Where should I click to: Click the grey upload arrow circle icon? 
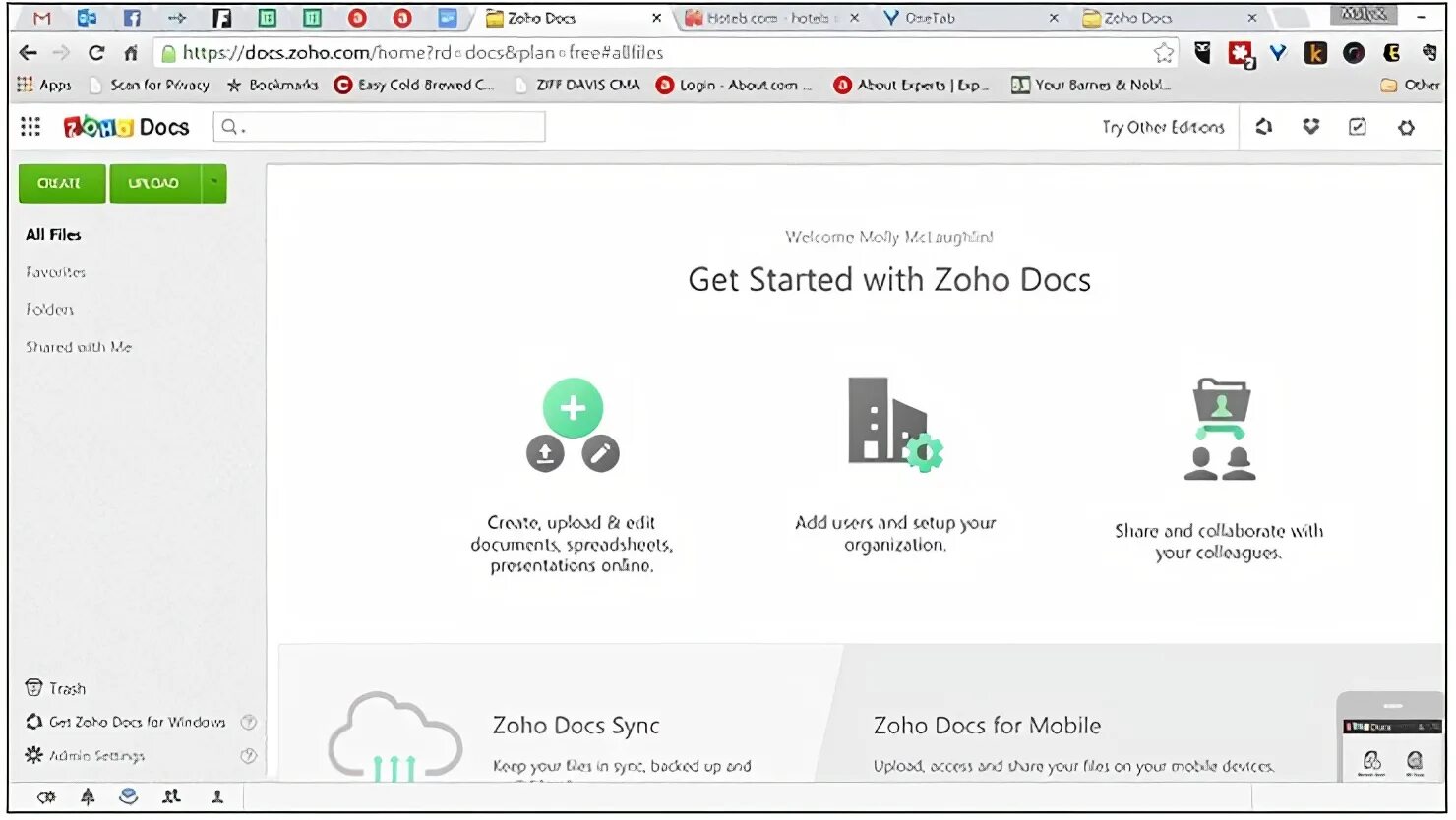point(545,453)
